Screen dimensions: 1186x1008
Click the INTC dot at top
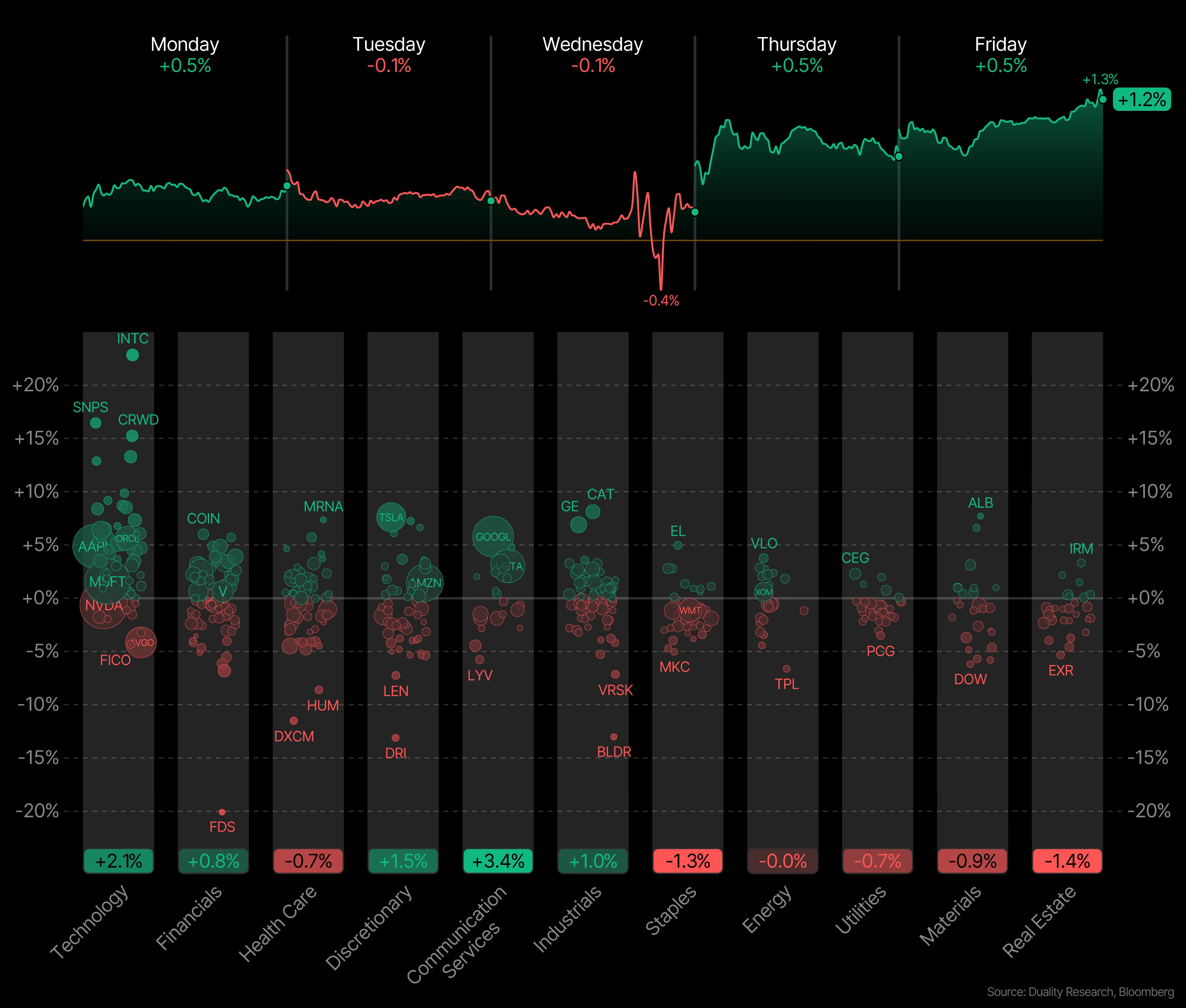pos(132,355)
